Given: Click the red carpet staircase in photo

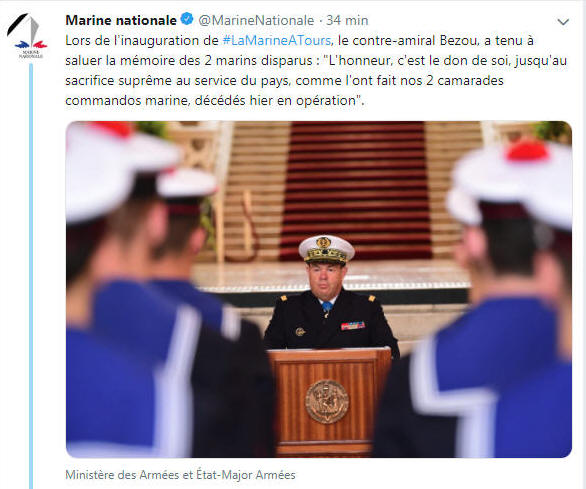Looking at the screenshot, I should click(x=357, y=191).
